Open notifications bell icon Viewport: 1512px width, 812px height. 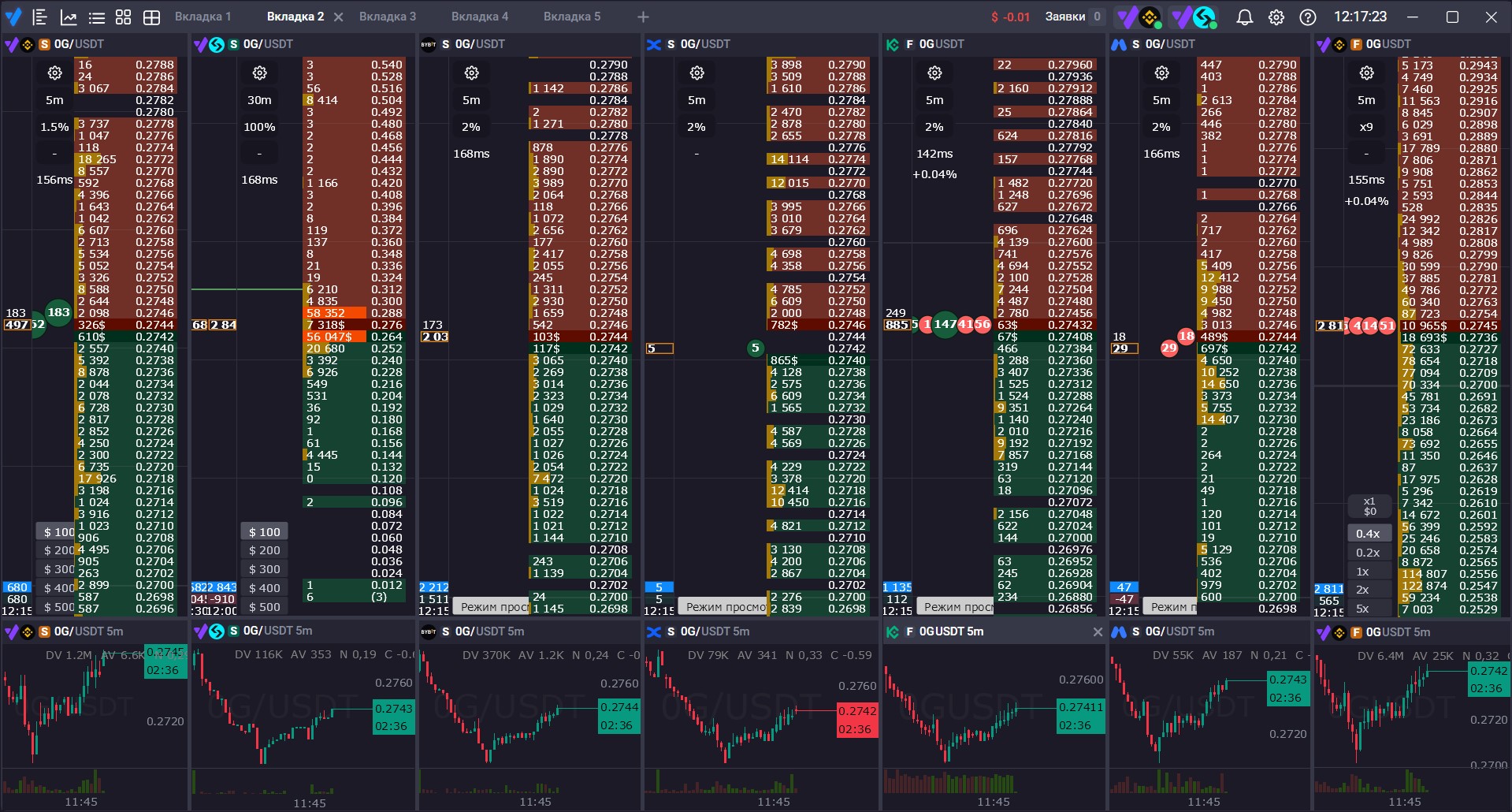point(1245,17)
